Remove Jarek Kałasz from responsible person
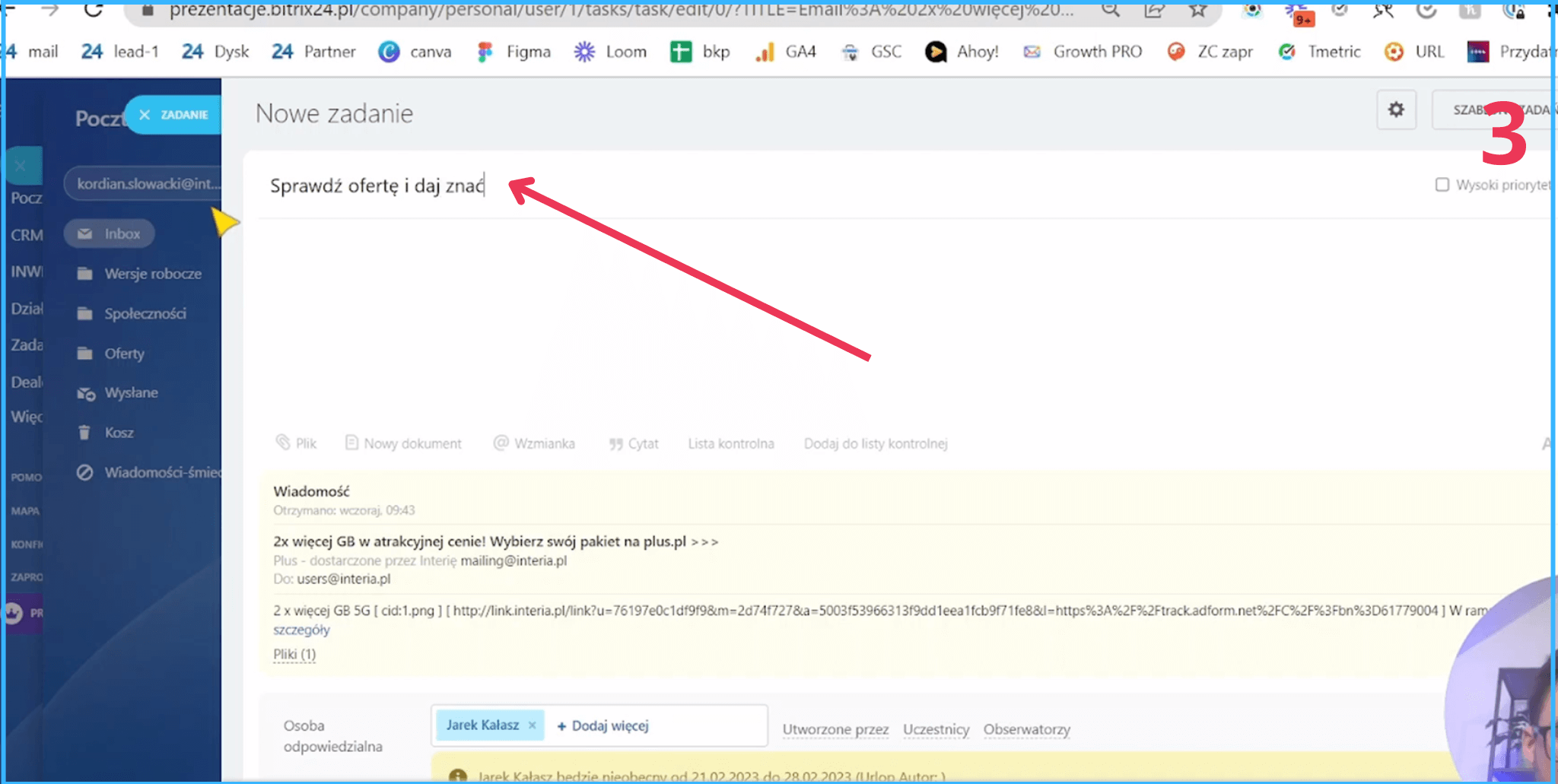The height and width of the screenshot is (784, 1558). pos(533,725)
